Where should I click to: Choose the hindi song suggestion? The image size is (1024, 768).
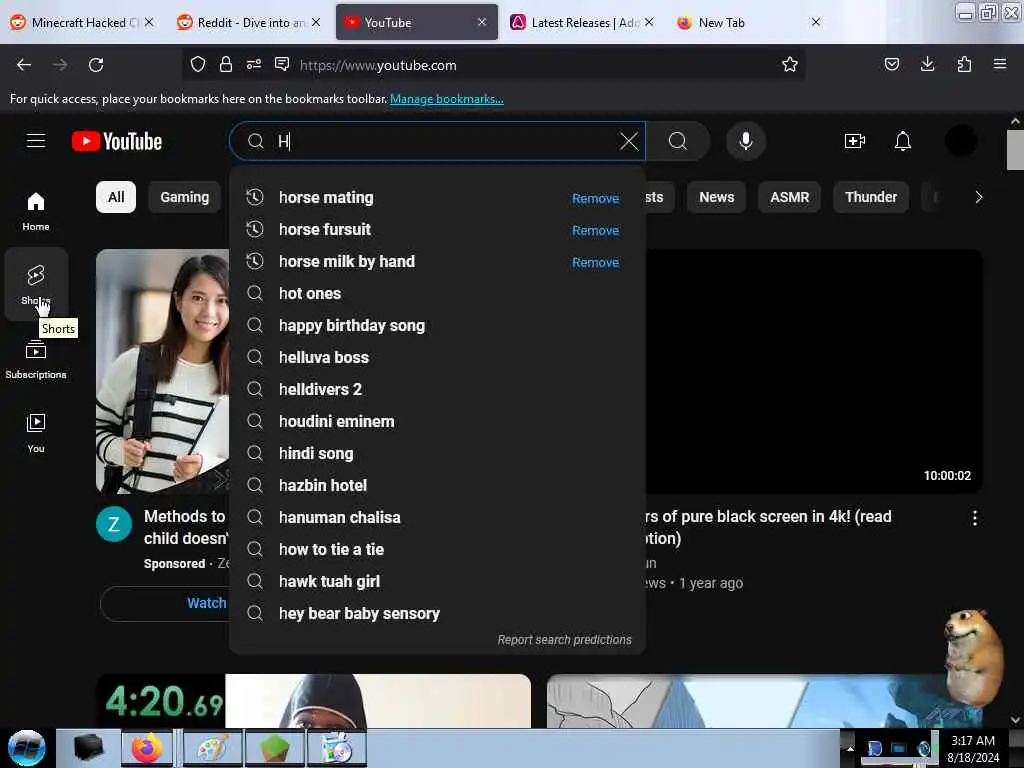coord(437,453)
